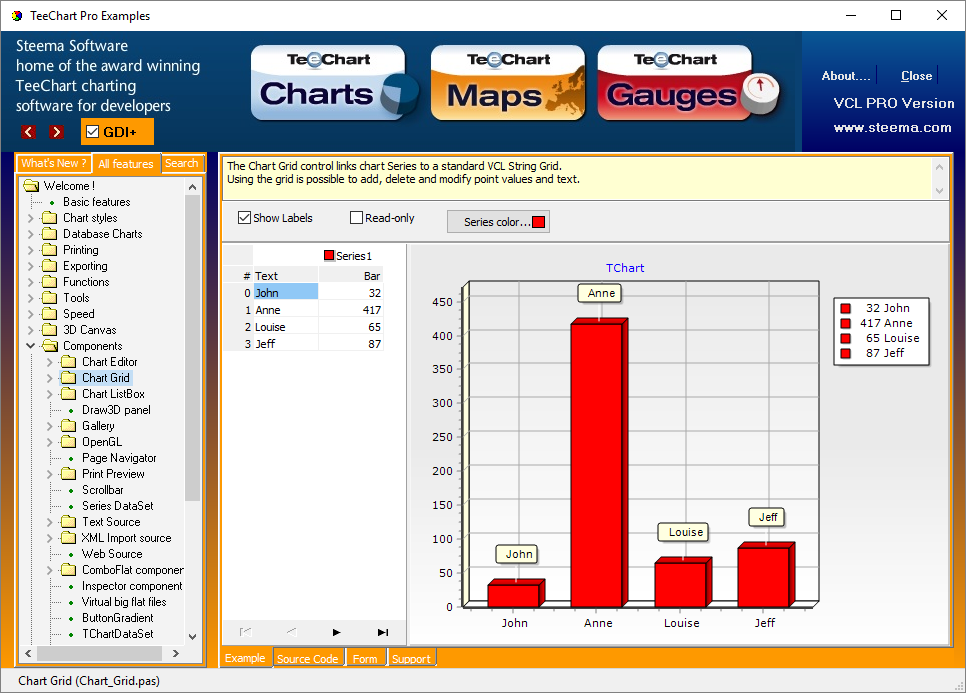This screenshot has height=693, width=966.
Task: Expand the Printing tree node
Action: 31,249
